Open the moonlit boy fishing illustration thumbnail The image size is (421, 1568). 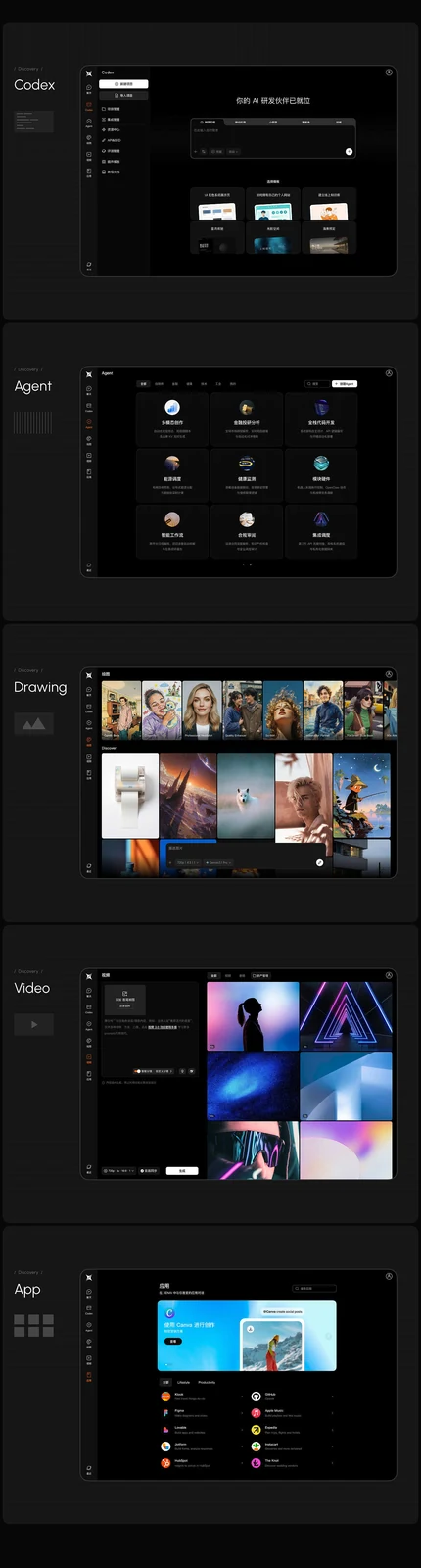[x=361, y=795]
